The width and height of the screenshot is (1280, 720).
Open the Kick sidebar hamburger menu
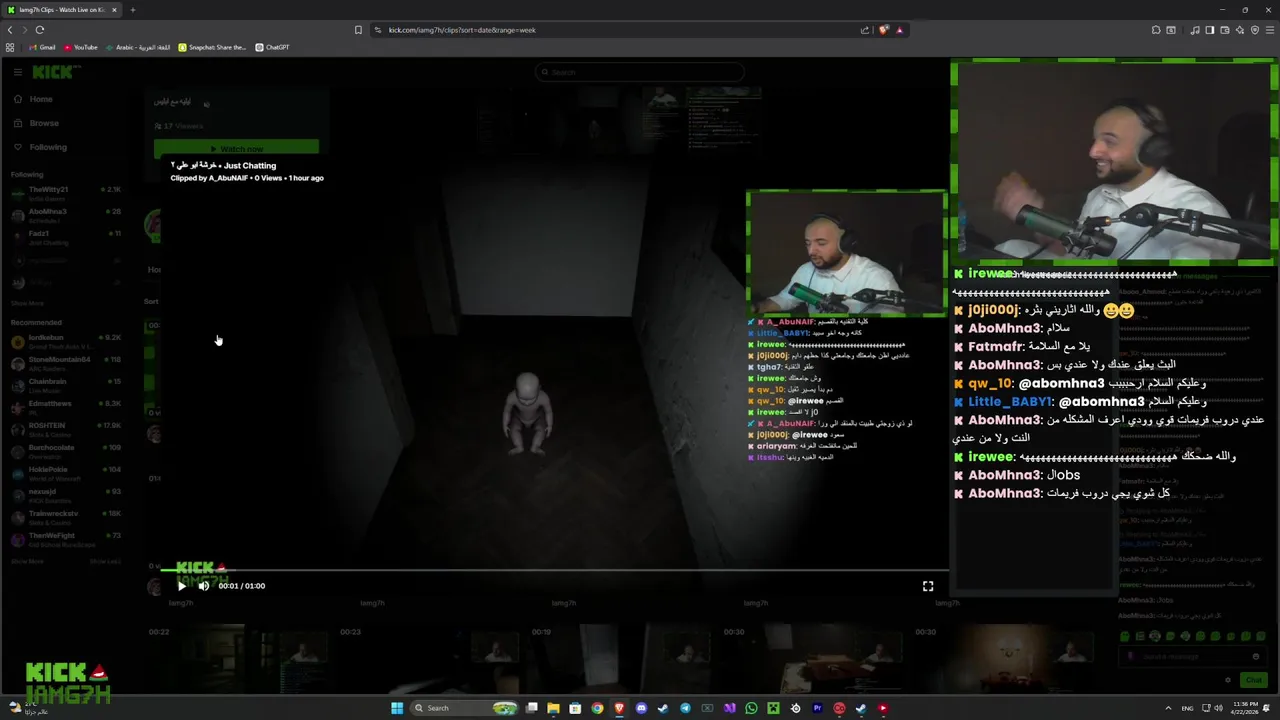[17, 72]
